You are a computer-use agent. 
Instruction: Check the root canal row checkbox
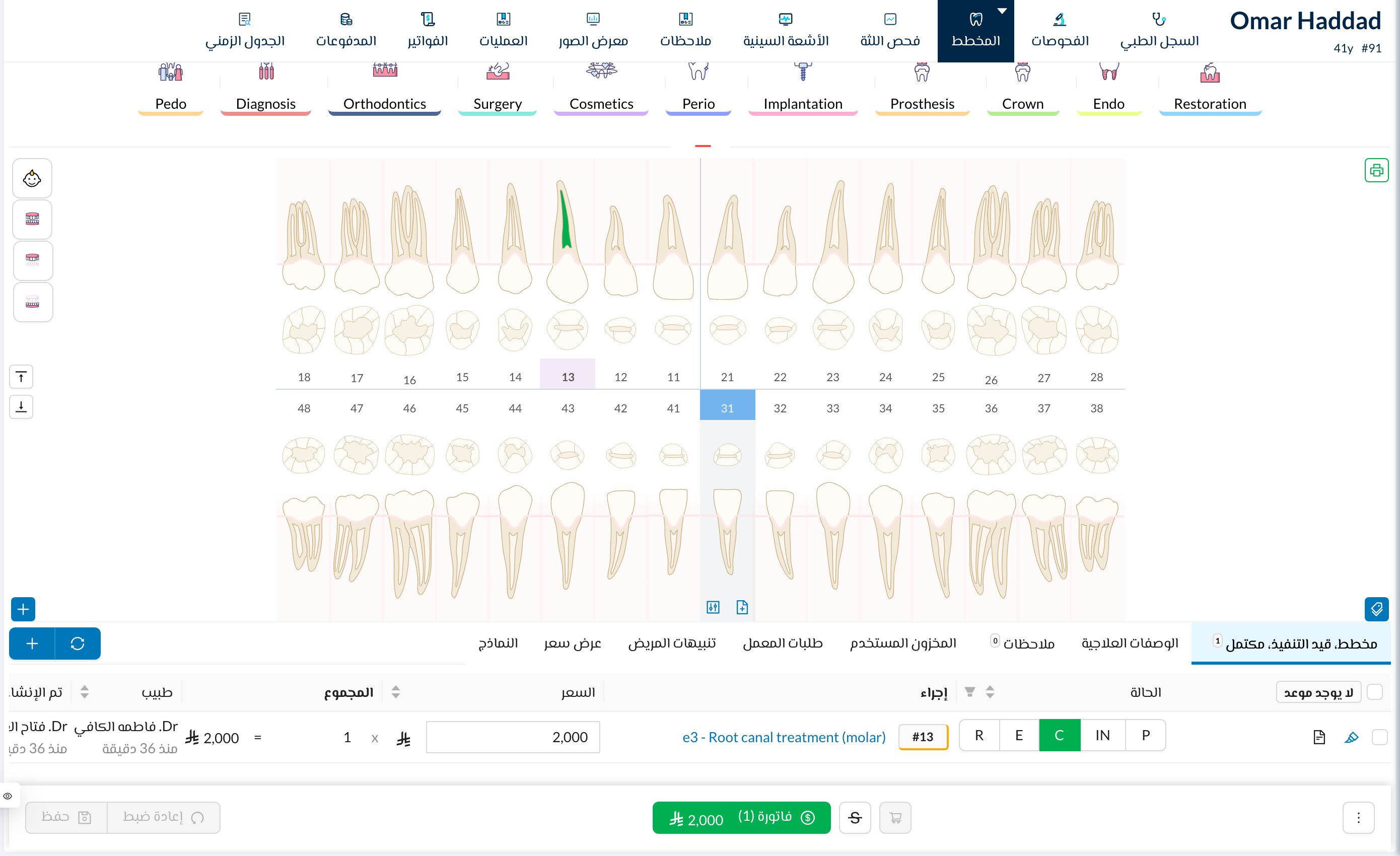1379,737
